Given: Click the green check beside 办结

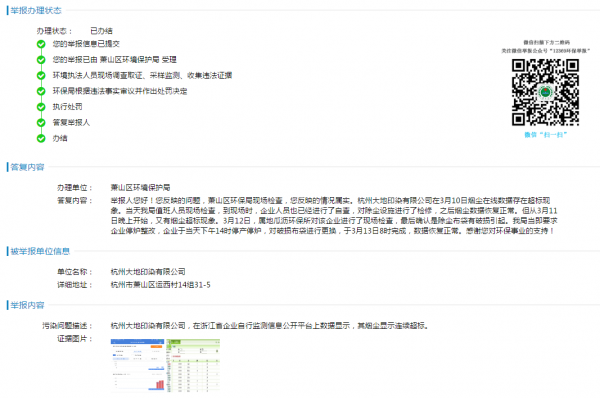Looking at the screenshot, I should [41, 139].
